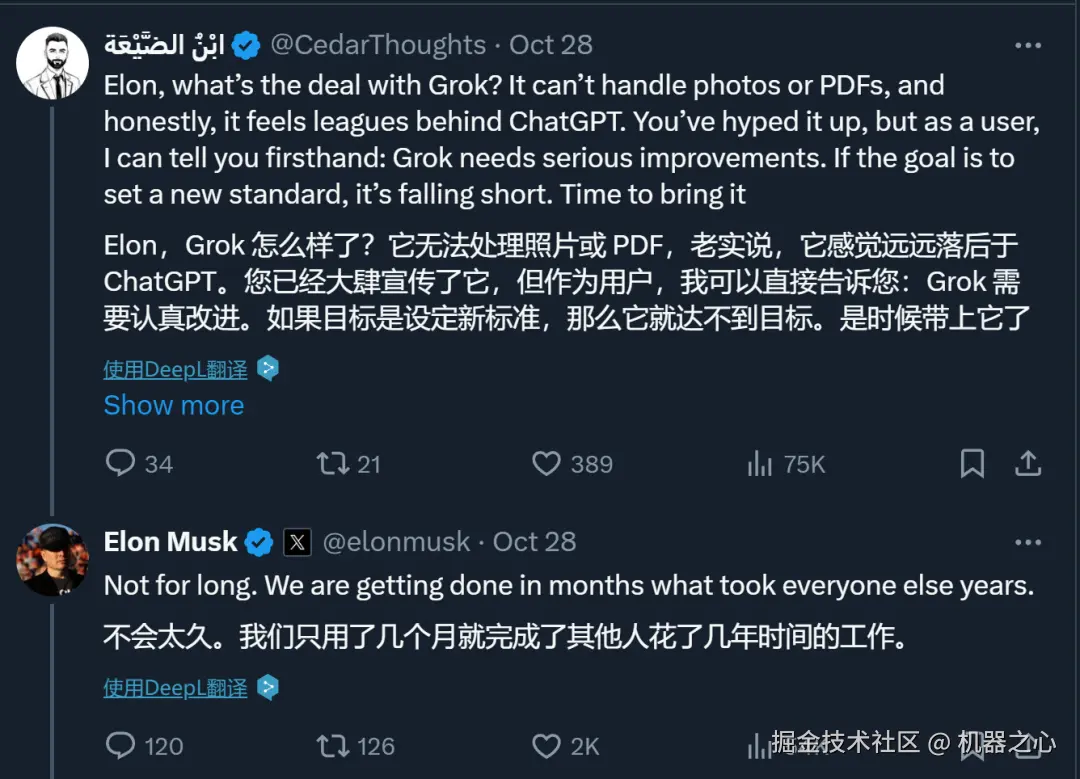Click Elon Musk's blue verified checkmark

[x=259, y=542]
